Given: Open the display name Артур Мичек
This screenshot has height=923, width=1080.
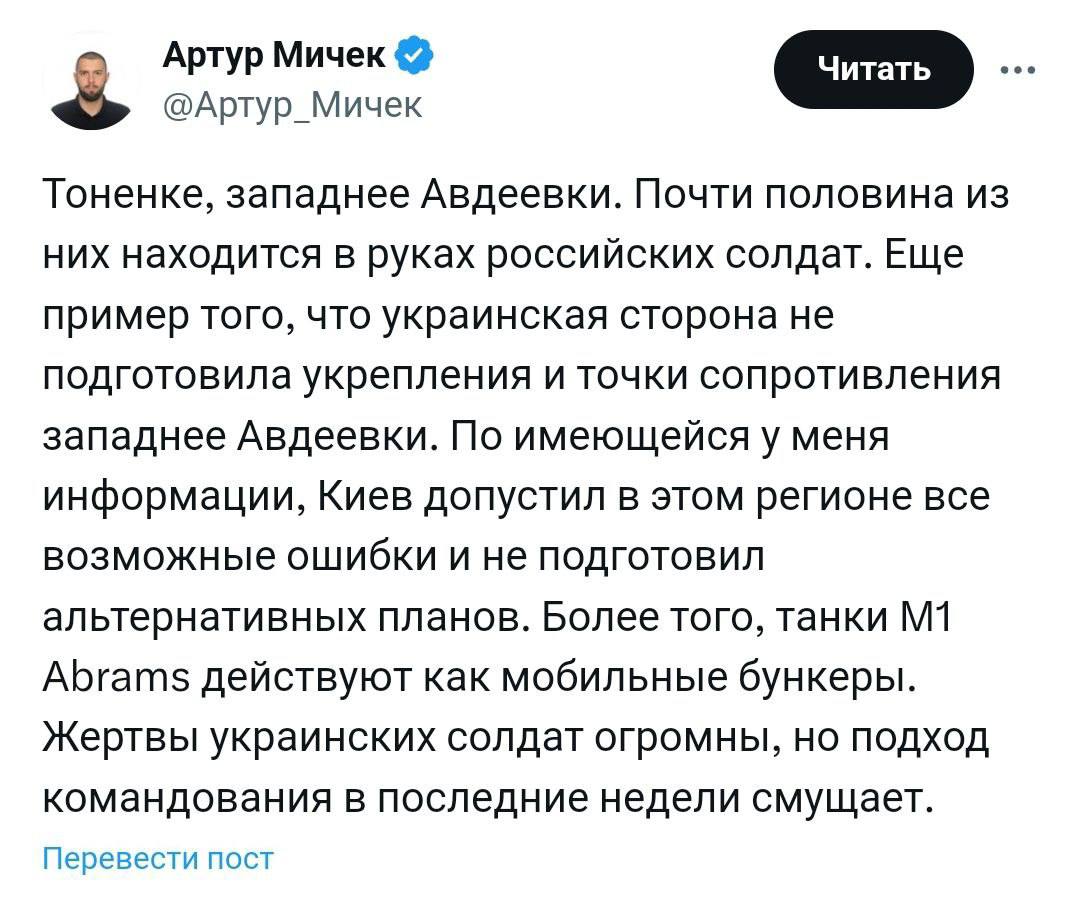Looking at the screenshot, I should tap(274, 54).
